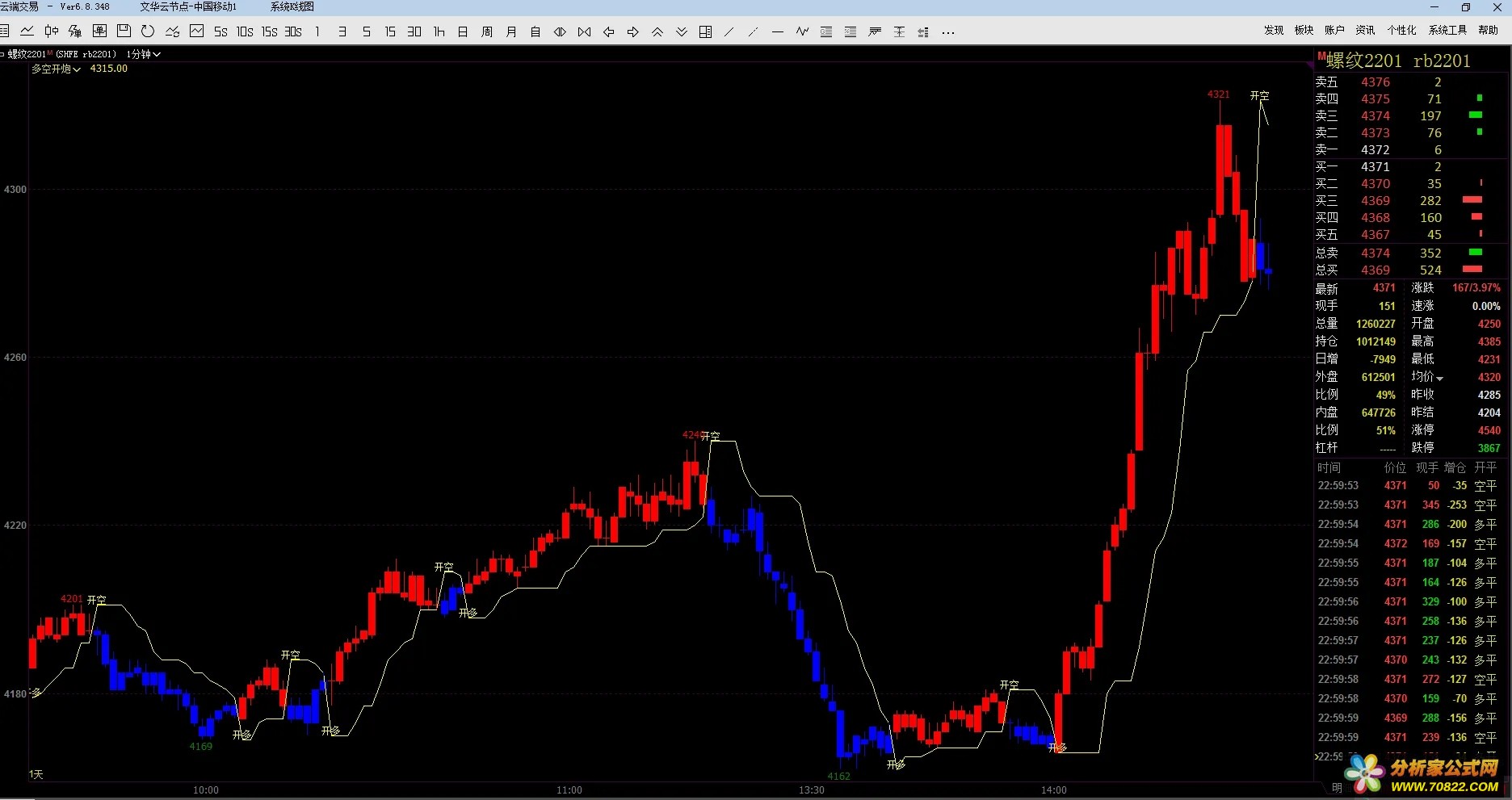Click the 卖一 price 4372
The width and height of the screenshot is (1512, 800).
point(1375,150)
